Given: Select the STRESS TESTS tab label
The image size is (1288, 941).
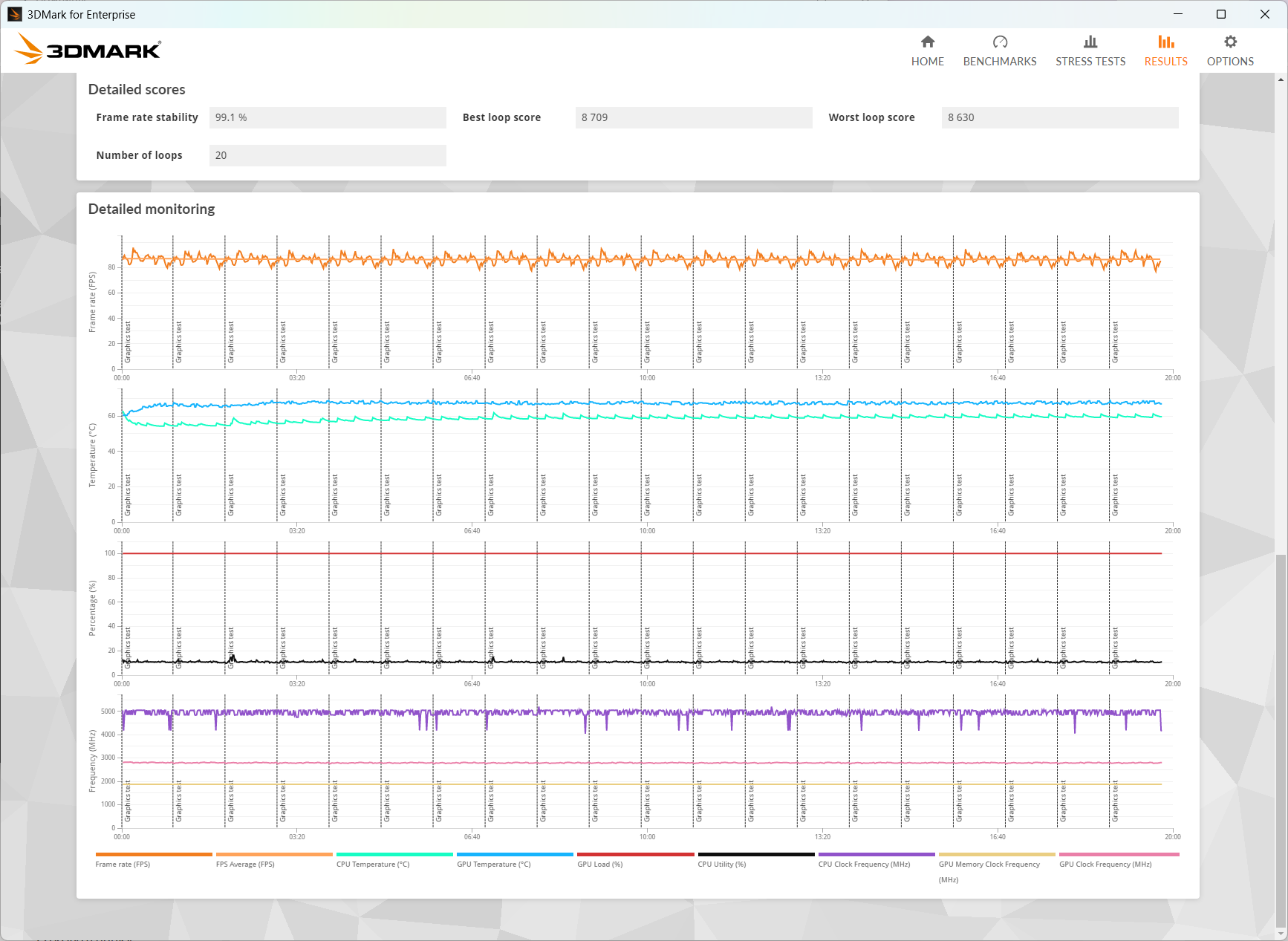Looking at the screenshot, I should (x=1090, y=62).
